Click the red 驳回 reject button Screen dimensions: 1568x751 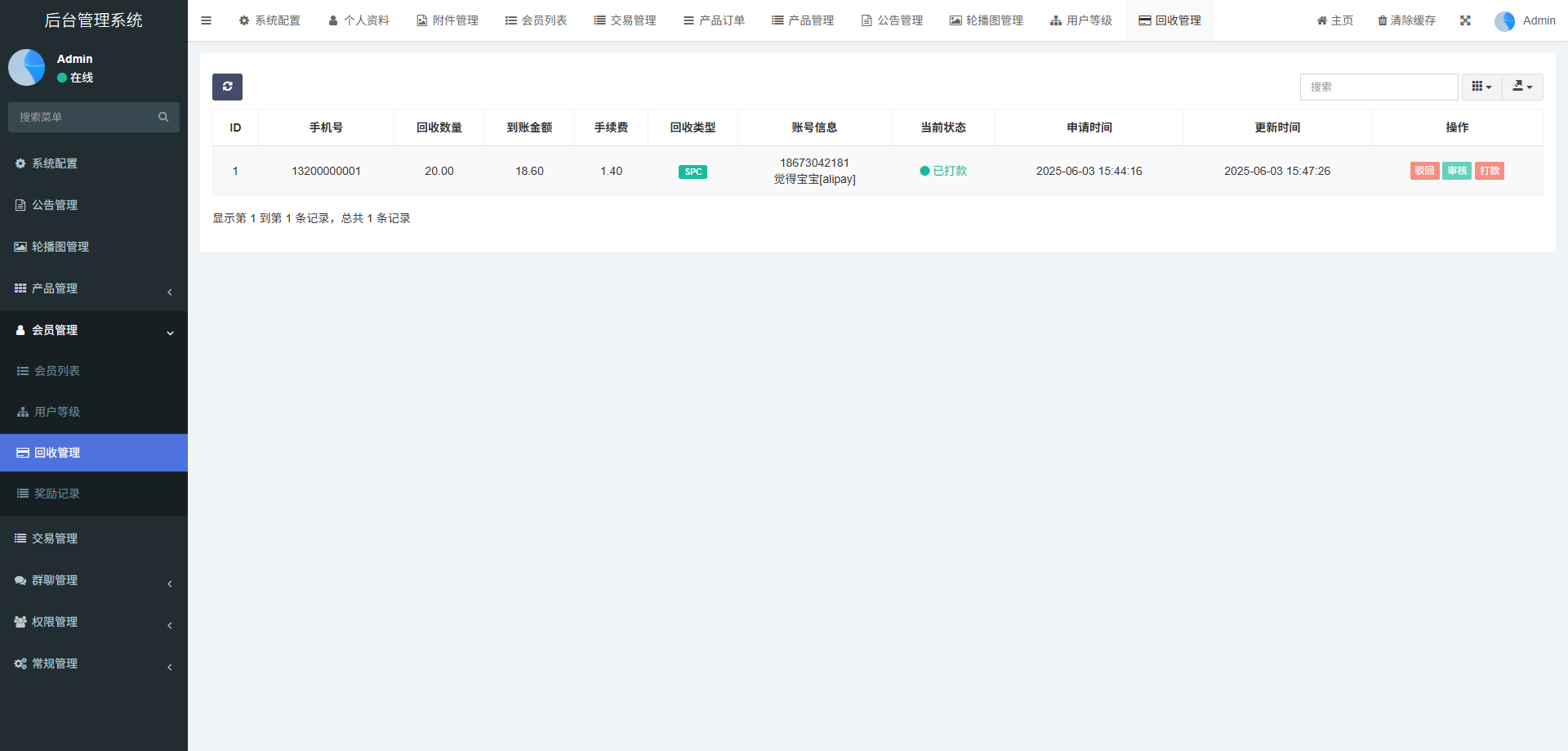pos(1424,171)
